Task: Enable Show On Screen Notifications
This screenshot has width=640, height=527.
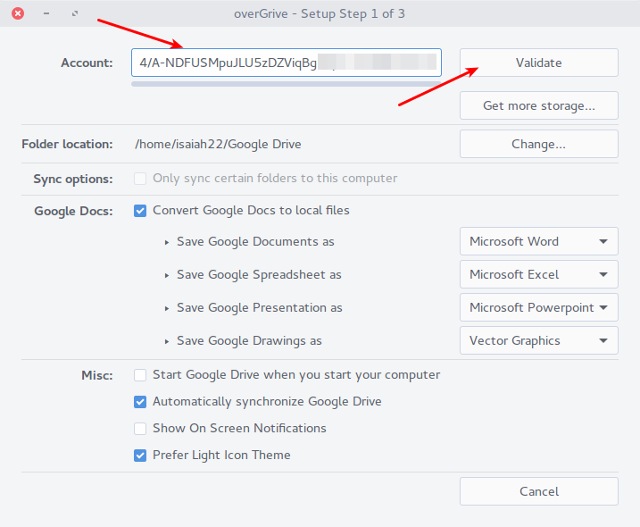Action: pos(140,428)
